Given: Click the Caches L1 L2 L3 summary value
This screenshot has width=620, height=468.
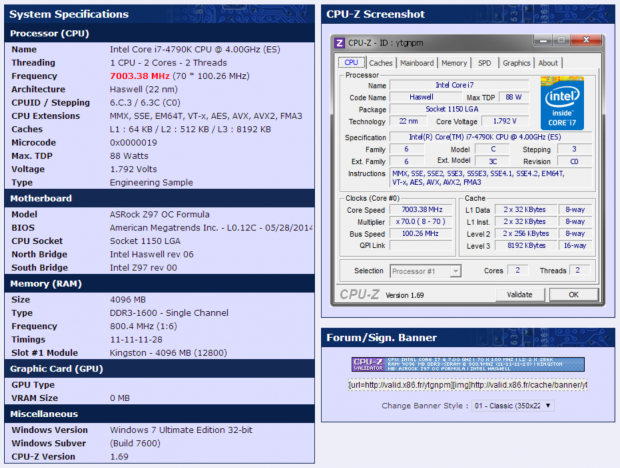Looking at the screenshot, I should [190, 129].
